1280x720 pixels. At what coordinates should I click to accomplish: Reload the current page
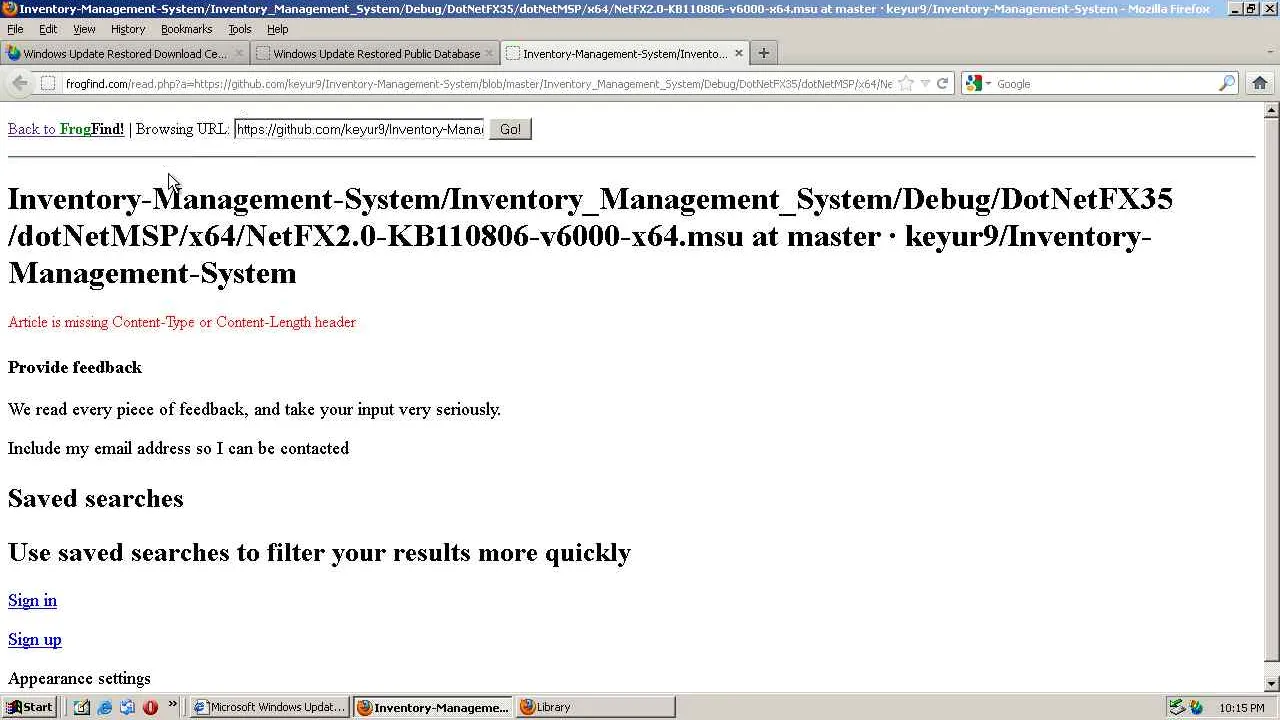(x=942, y=84)
